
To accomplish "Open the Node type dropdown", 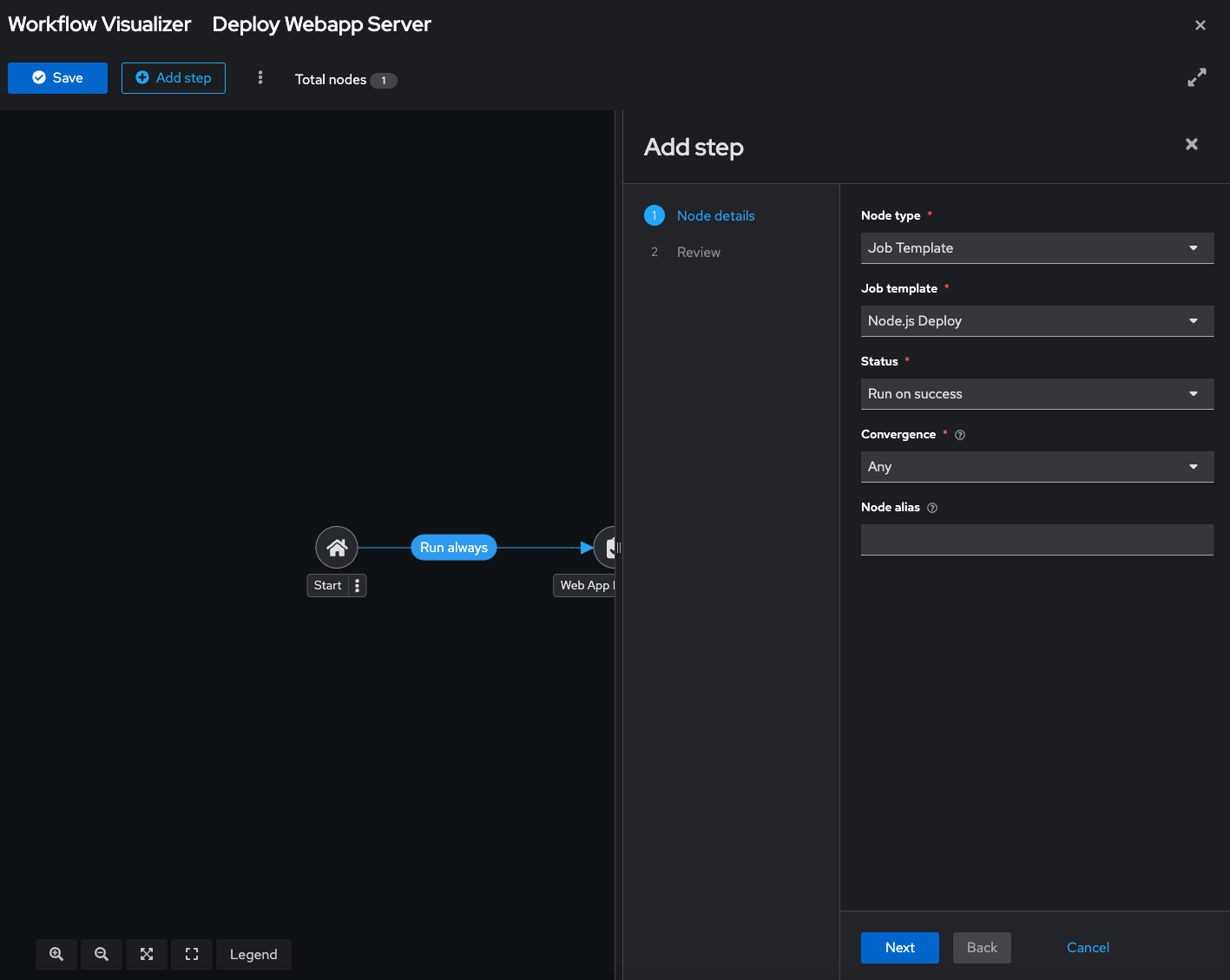I will point(1036,248).
